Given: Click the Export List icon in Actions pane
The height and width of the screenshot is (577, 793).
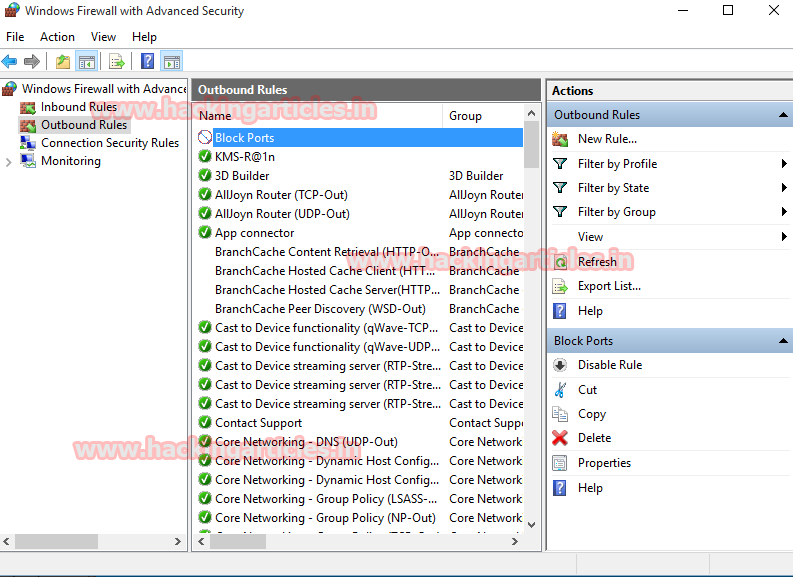Looking at the screenshot, I should [x=560, y=286].
